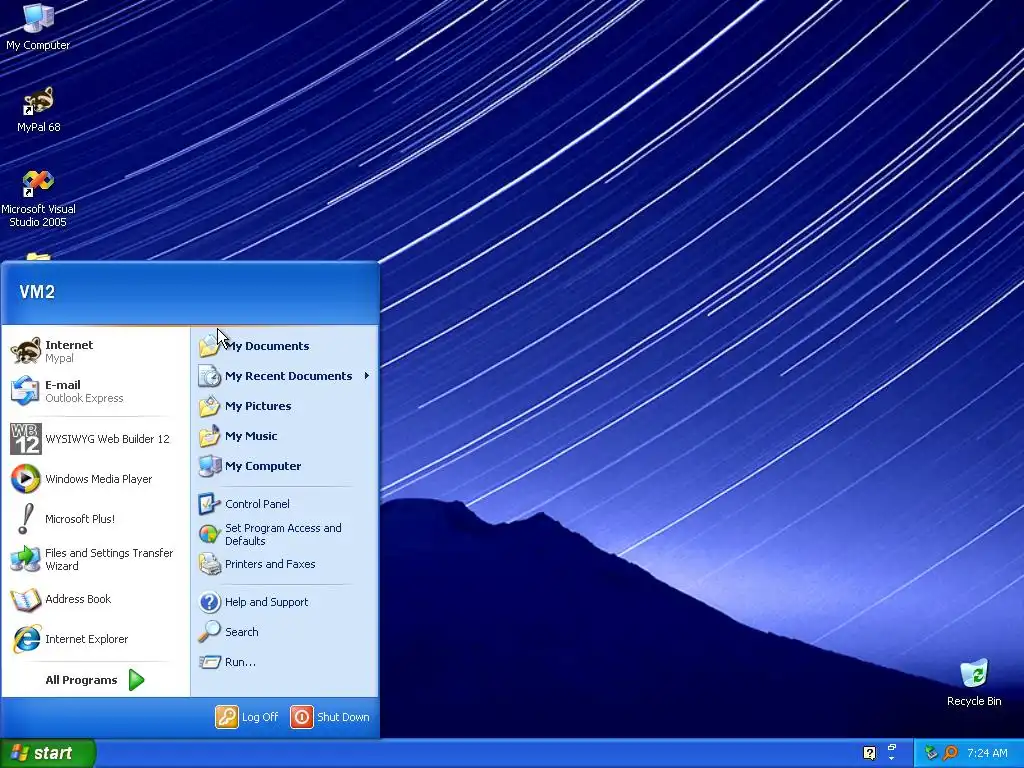Start Windows Media Player
The image size is (1024, 768).
pyautogui.click(x=95, y=479)
